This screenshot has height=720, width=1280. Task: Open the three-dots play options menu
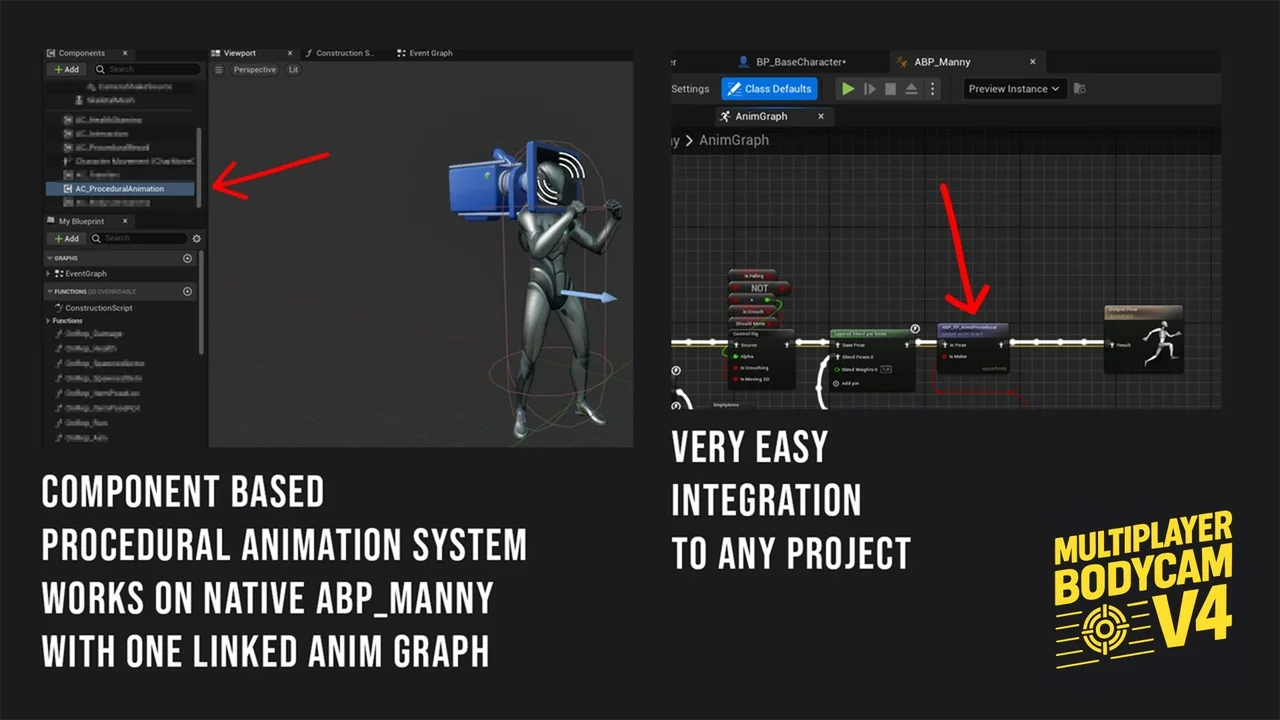(932, 89)
